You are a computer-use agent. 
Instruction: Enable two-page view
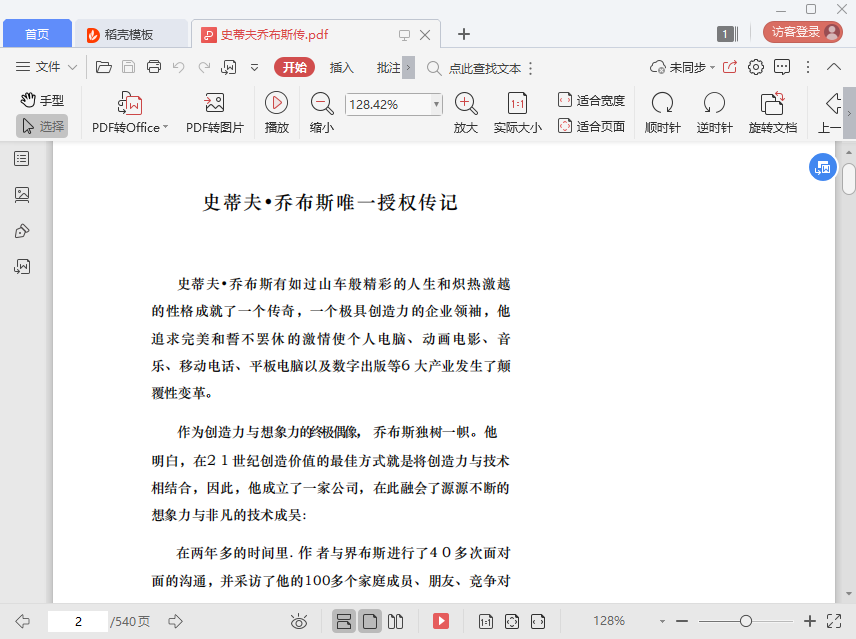click(x=395, y=621)
